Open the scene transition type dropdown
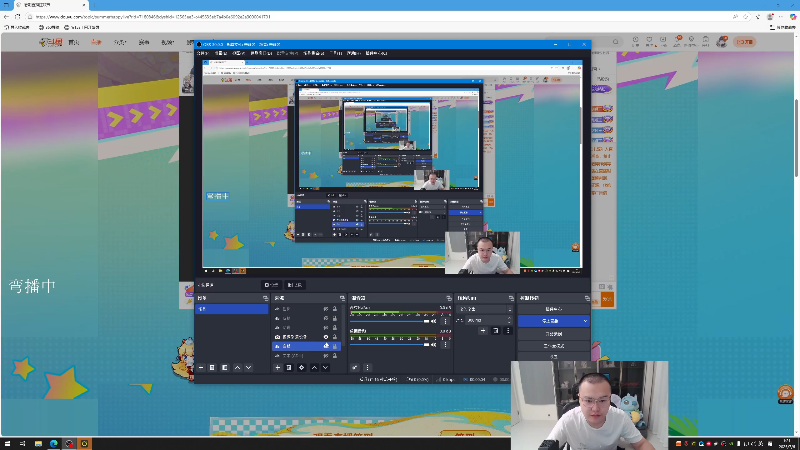This screenshot has width=800, height=450. click(x=484, y=309)
